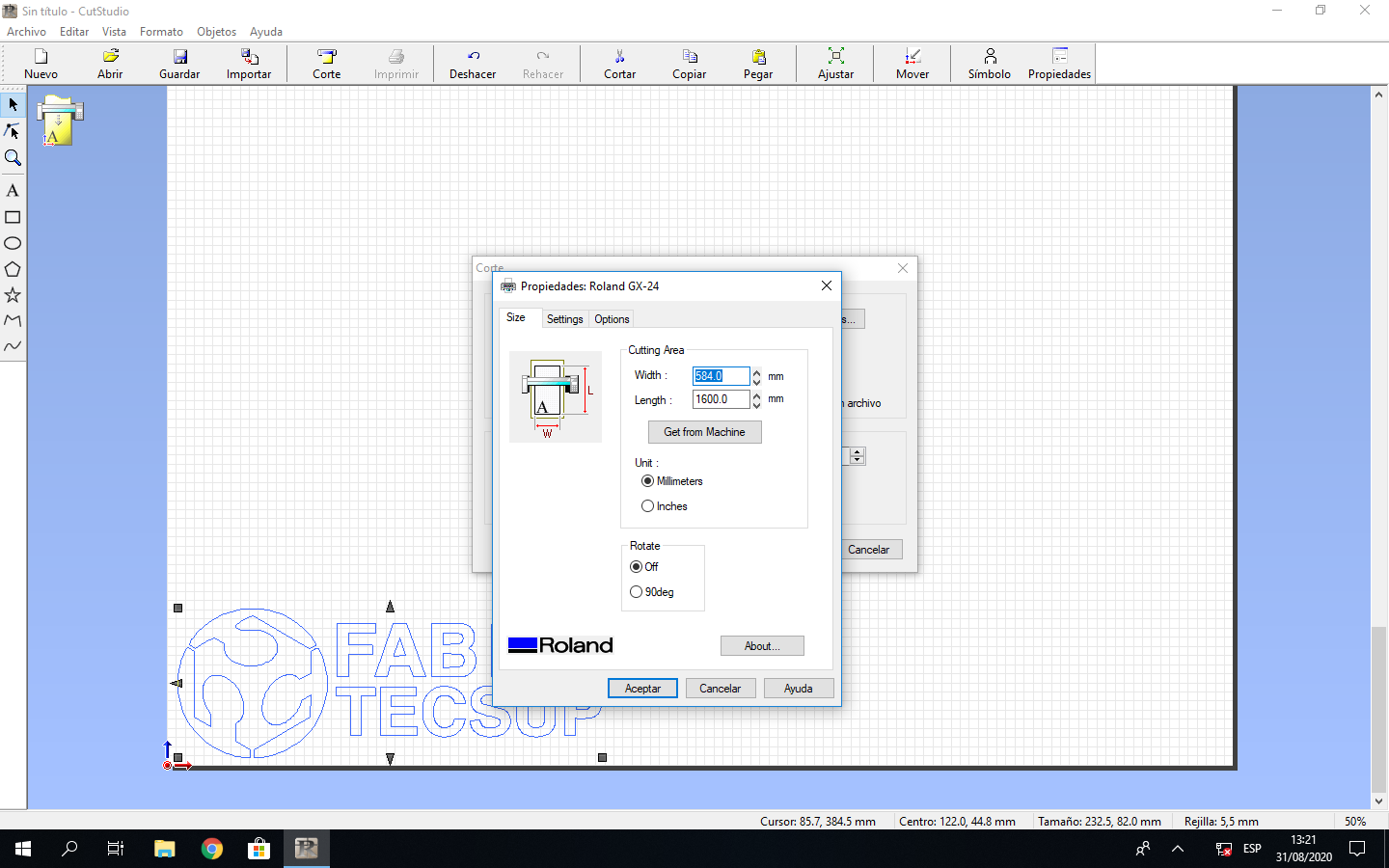
Task: Select the freehand curve tool
Action: click(x=13, y=346)
